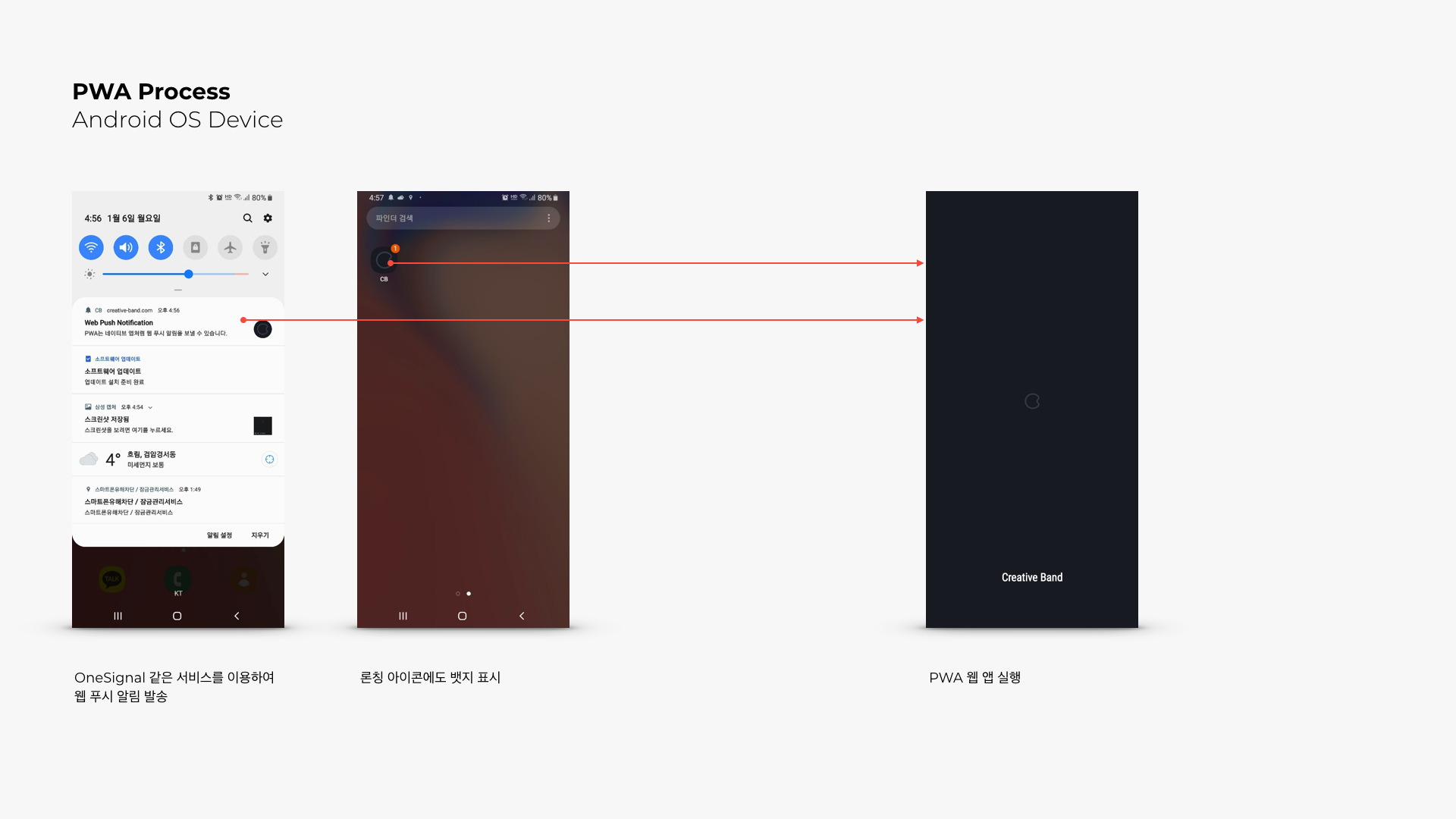The height and width of the screenshot is (819, 1456).
Task: Select the Bluetooth toggle icon
Action: click(x=160, y=247)
